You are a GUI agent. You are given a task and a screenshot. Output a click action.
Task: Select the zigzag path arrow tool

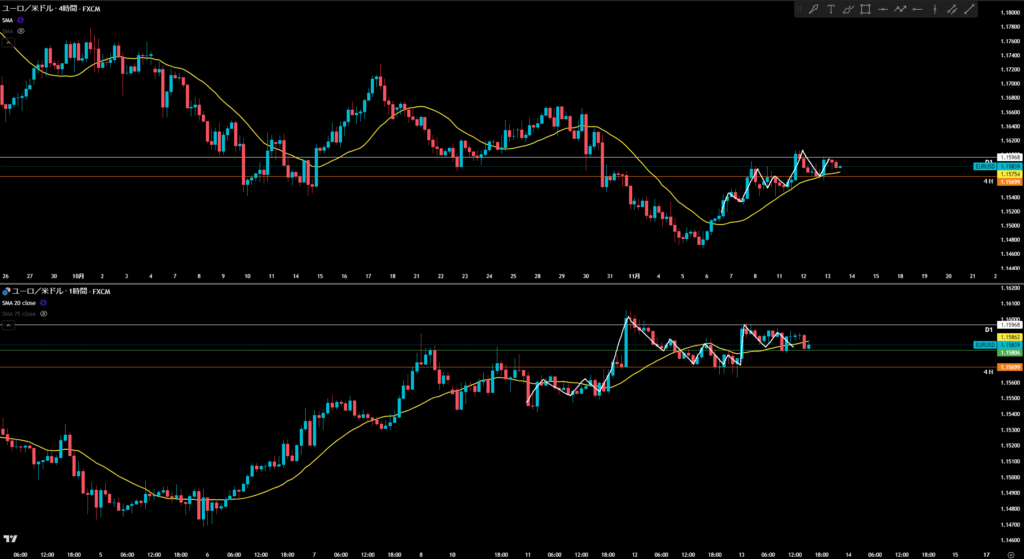coord(900,10)
